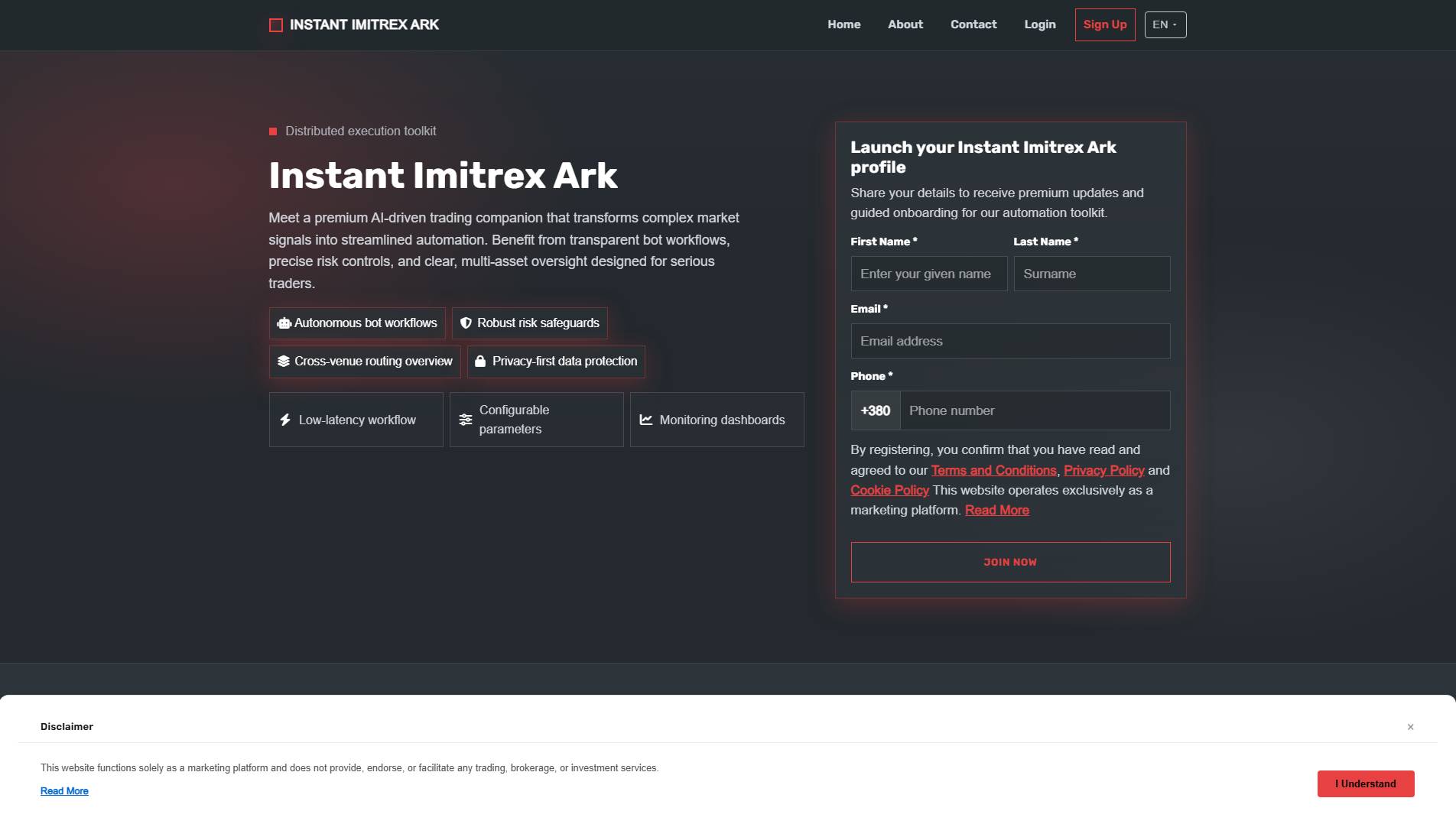Close the Disclaimer banner with the X

1411,727
